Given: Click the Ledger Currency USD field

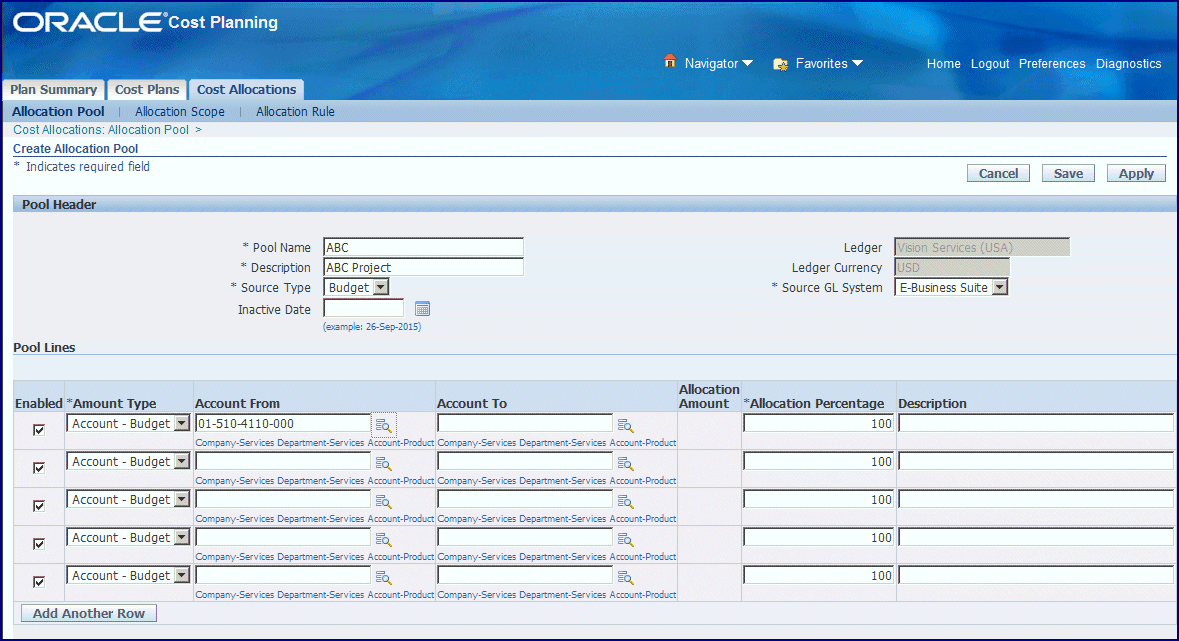Looking at the screenshot, I should pyautogui.click(x=952, y=267).
